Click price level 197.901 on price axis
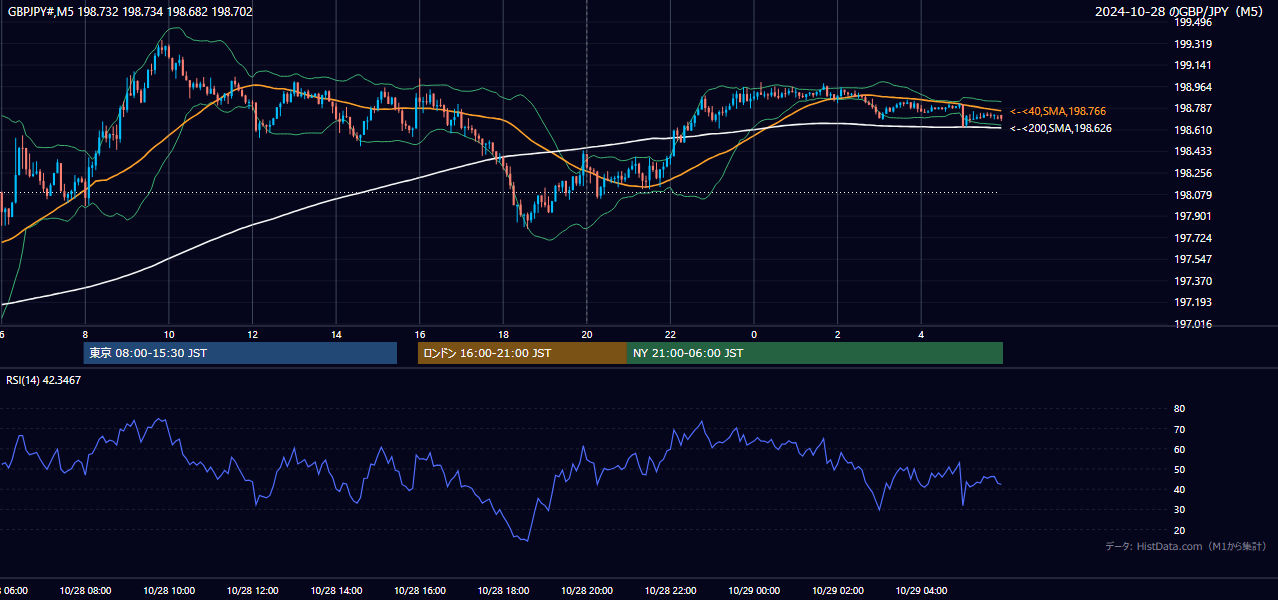 click(x=1193, y=216)
